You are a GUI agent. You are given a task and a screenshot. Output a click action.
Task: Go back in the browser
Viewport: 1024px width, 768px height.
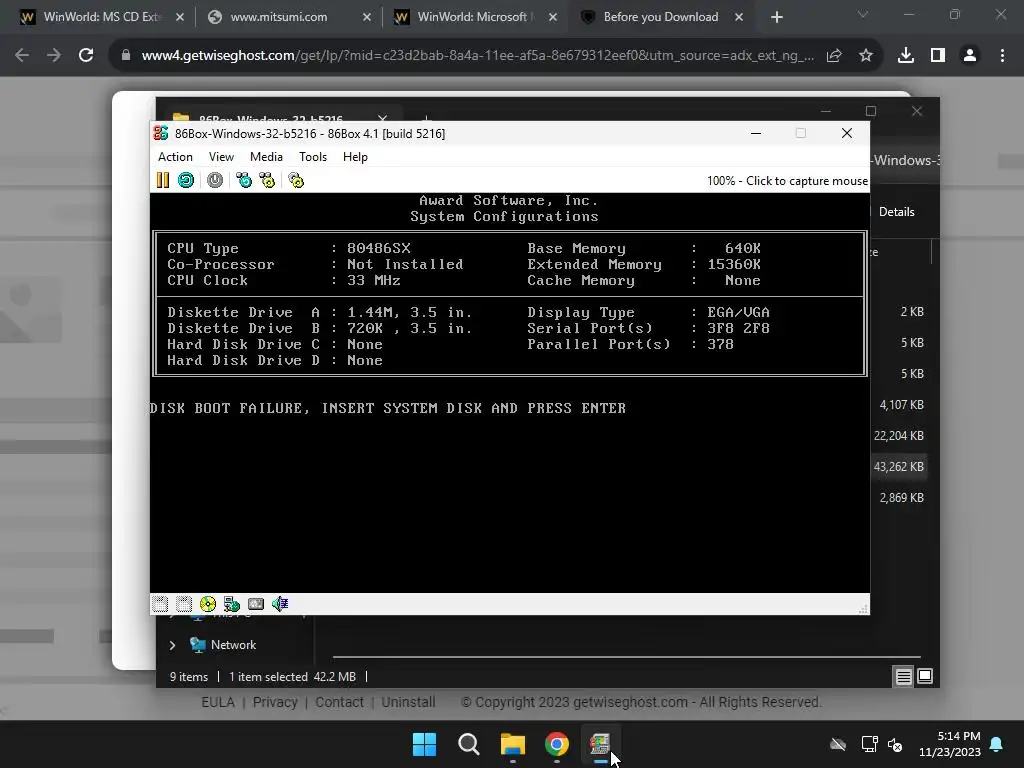coord(22,56)
